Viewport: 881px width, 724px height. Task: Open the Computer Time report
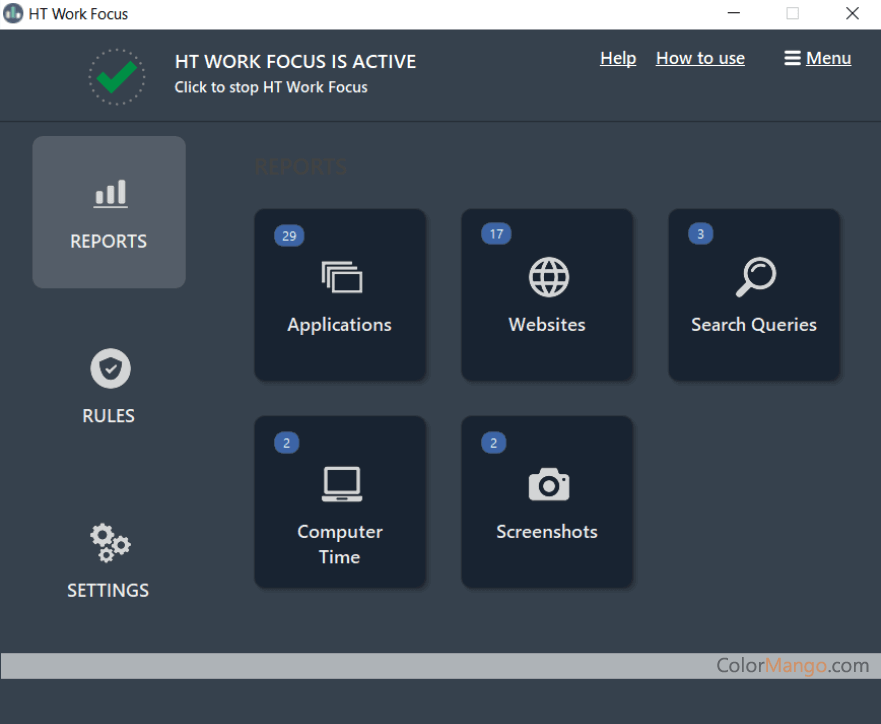pos(340,502)
